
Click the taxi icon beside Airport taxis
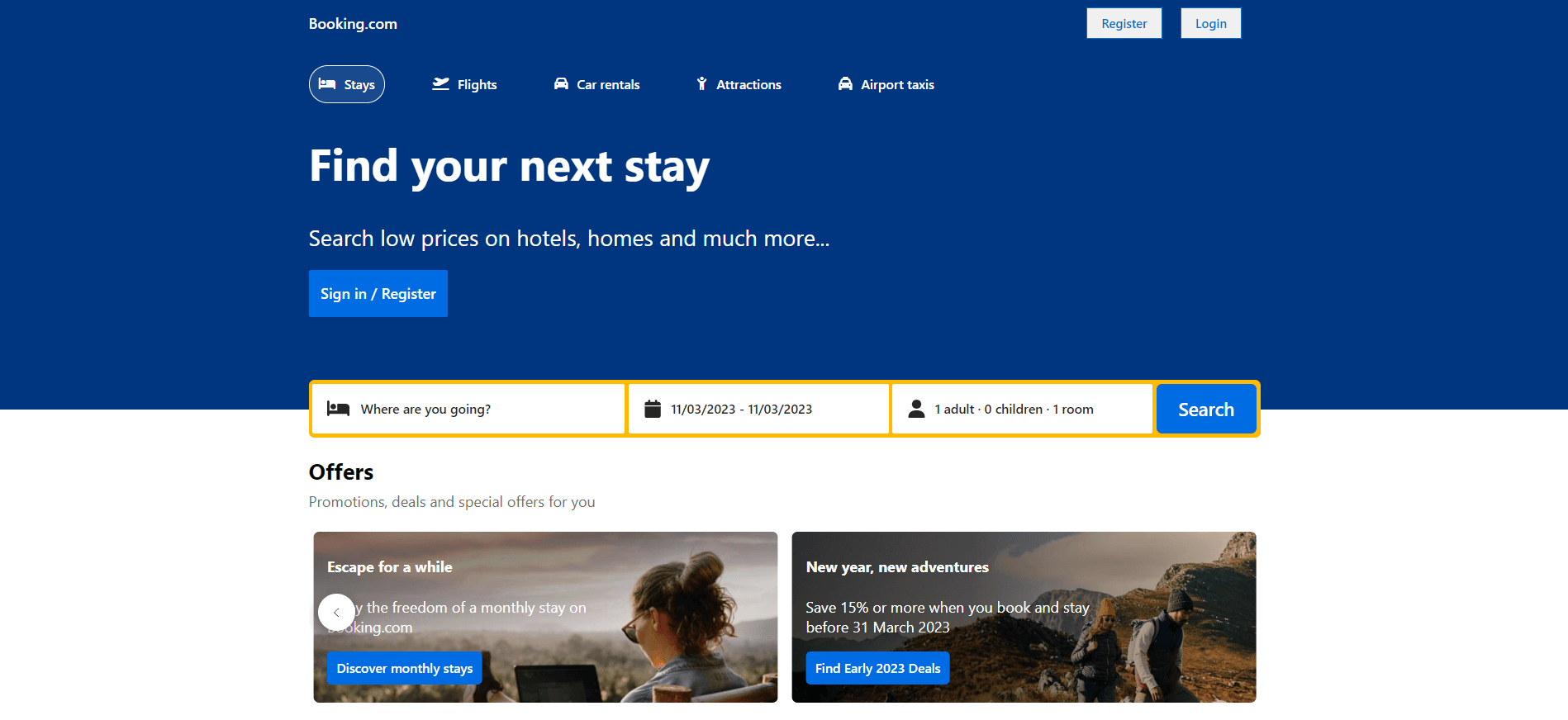tap(845, 84)
